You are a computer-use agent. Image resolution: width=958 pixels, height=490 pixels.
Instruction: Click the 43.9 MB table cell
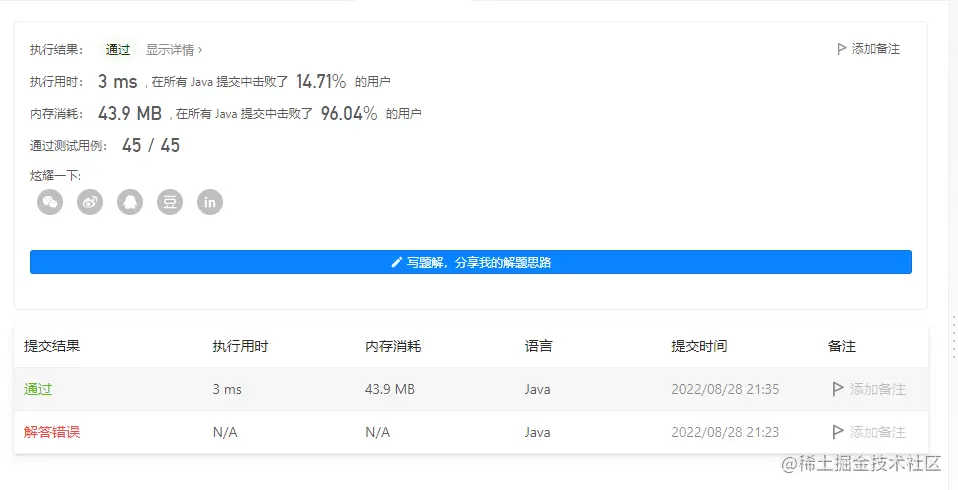pyautogui.click(x=390, y=389)
